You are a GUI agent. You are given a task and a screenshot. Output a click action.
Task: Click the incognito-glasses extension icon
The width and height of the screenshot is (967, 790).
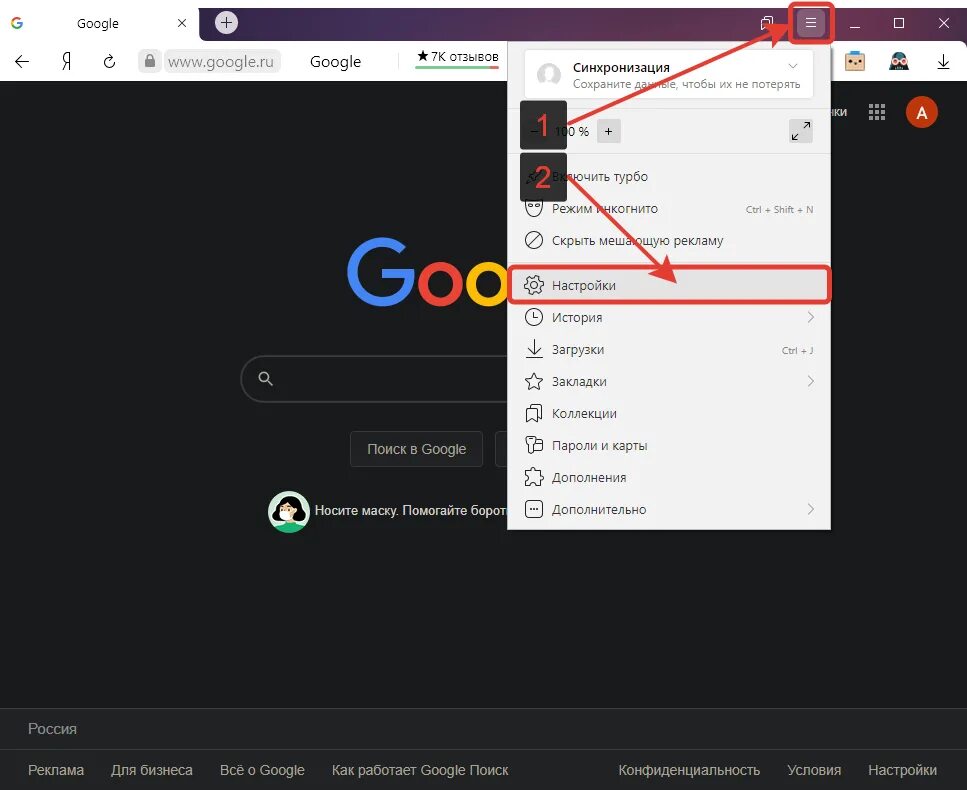pyautogui.click(x=899, y=61)
